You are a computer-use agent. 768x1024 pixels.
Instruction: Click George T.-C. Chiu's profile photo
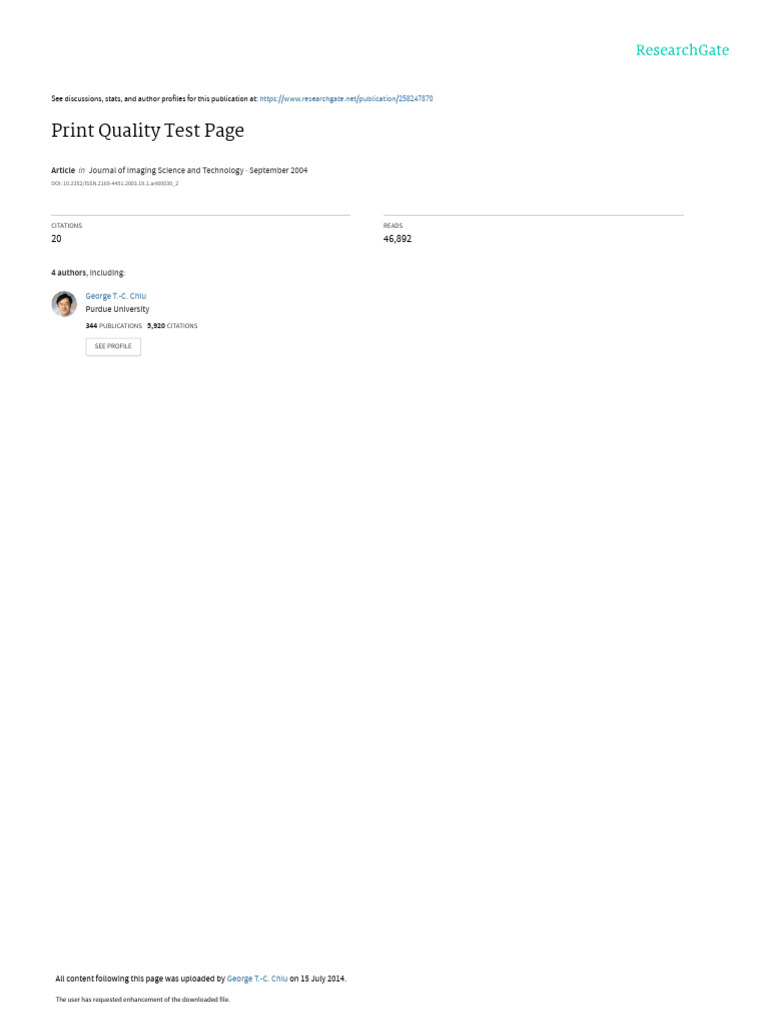(64, 304)
